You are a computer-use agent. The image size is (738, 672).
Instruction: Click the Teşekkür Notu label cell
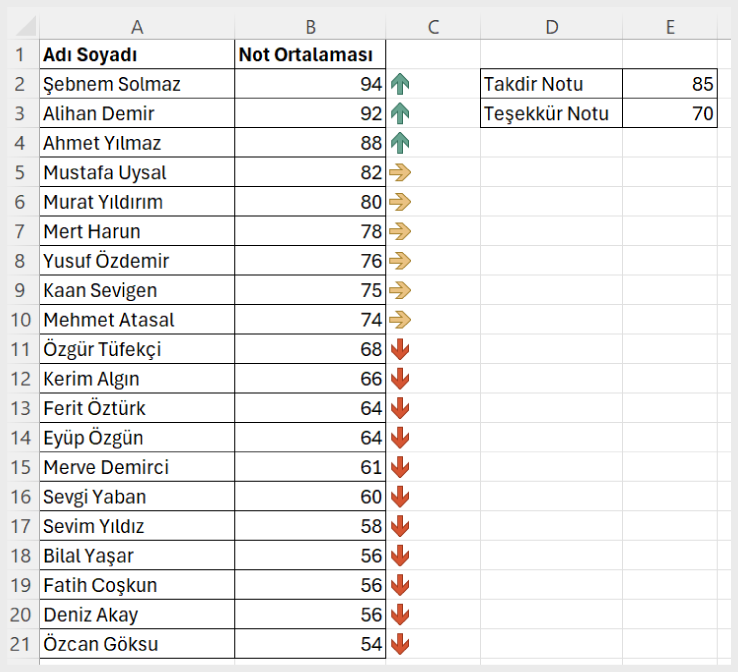tap(552, 113)
